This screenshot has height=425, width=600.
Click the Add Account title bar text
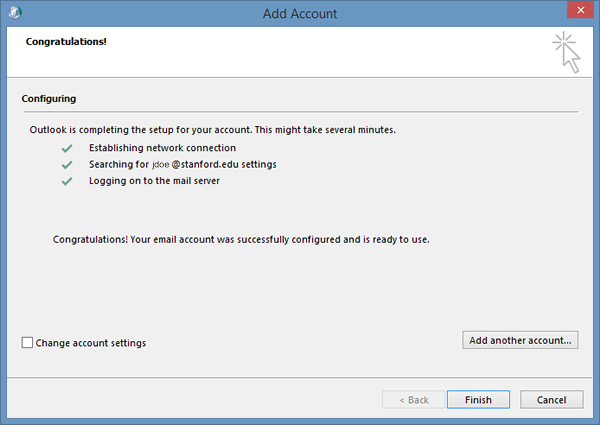(x=299, y=13)
